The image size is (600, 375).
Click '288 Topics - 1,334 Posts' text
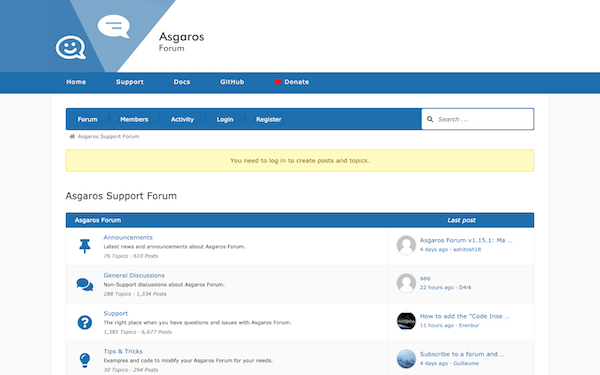click(135, 294)
